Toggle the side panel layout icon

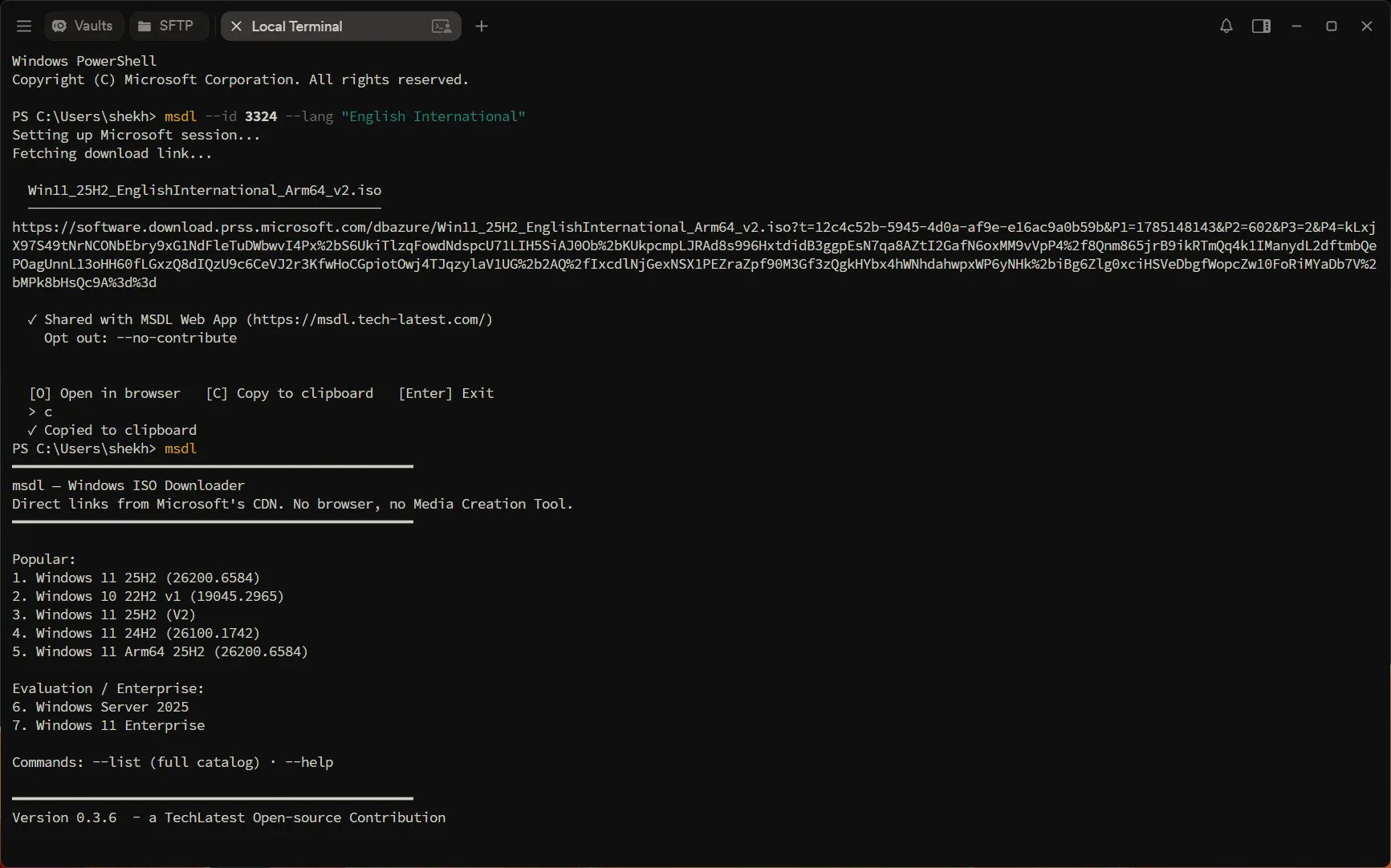pos(1261,26)
